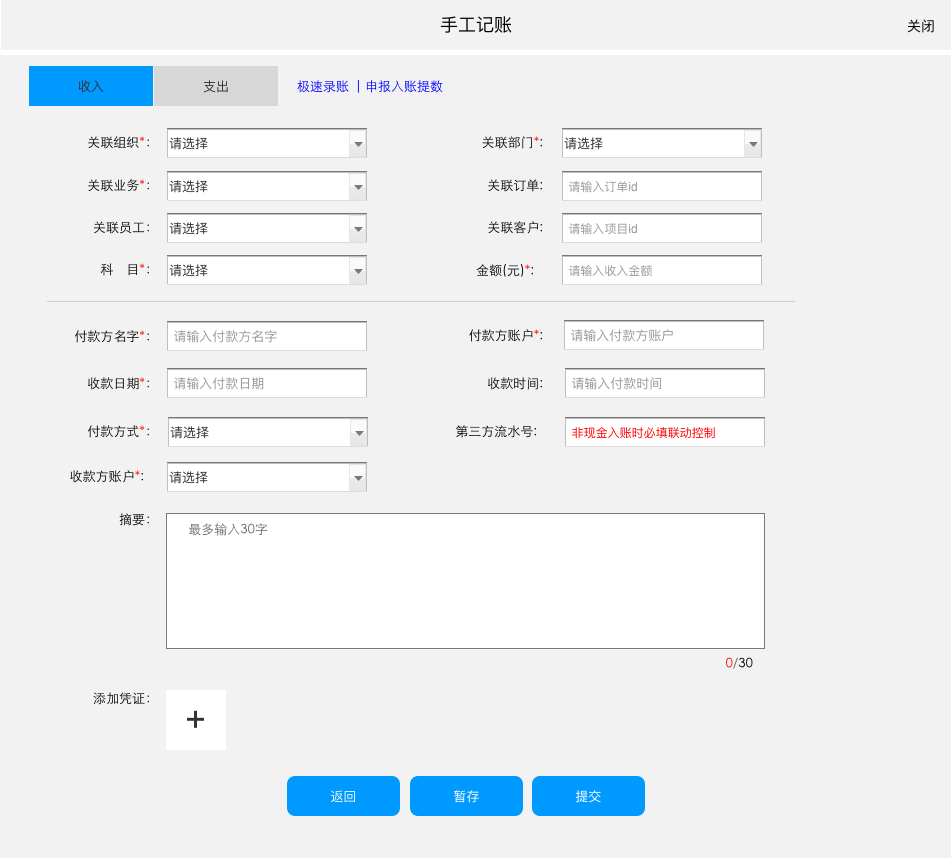Click the 金额(元) income amount field
The width and height of the screenshot is (951, 858).
(x=661, y=269)
